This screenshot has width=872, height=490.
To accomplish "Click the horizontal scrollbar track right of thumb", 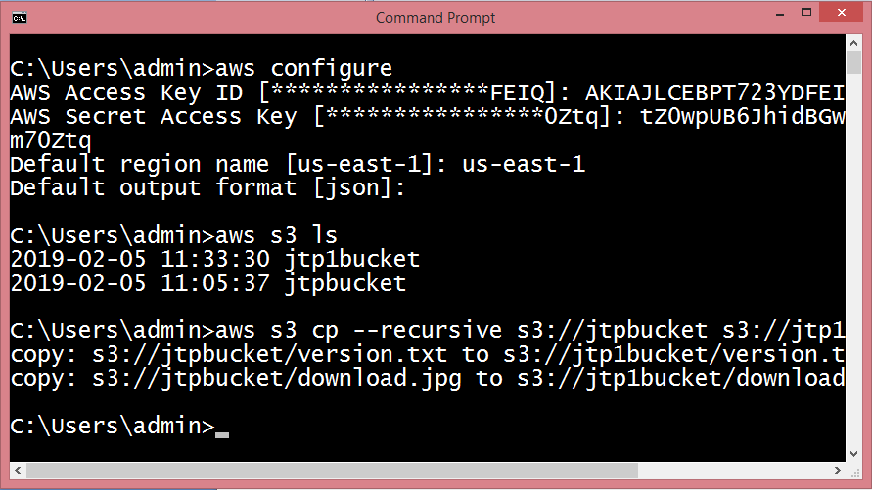I will click(734, 471).
